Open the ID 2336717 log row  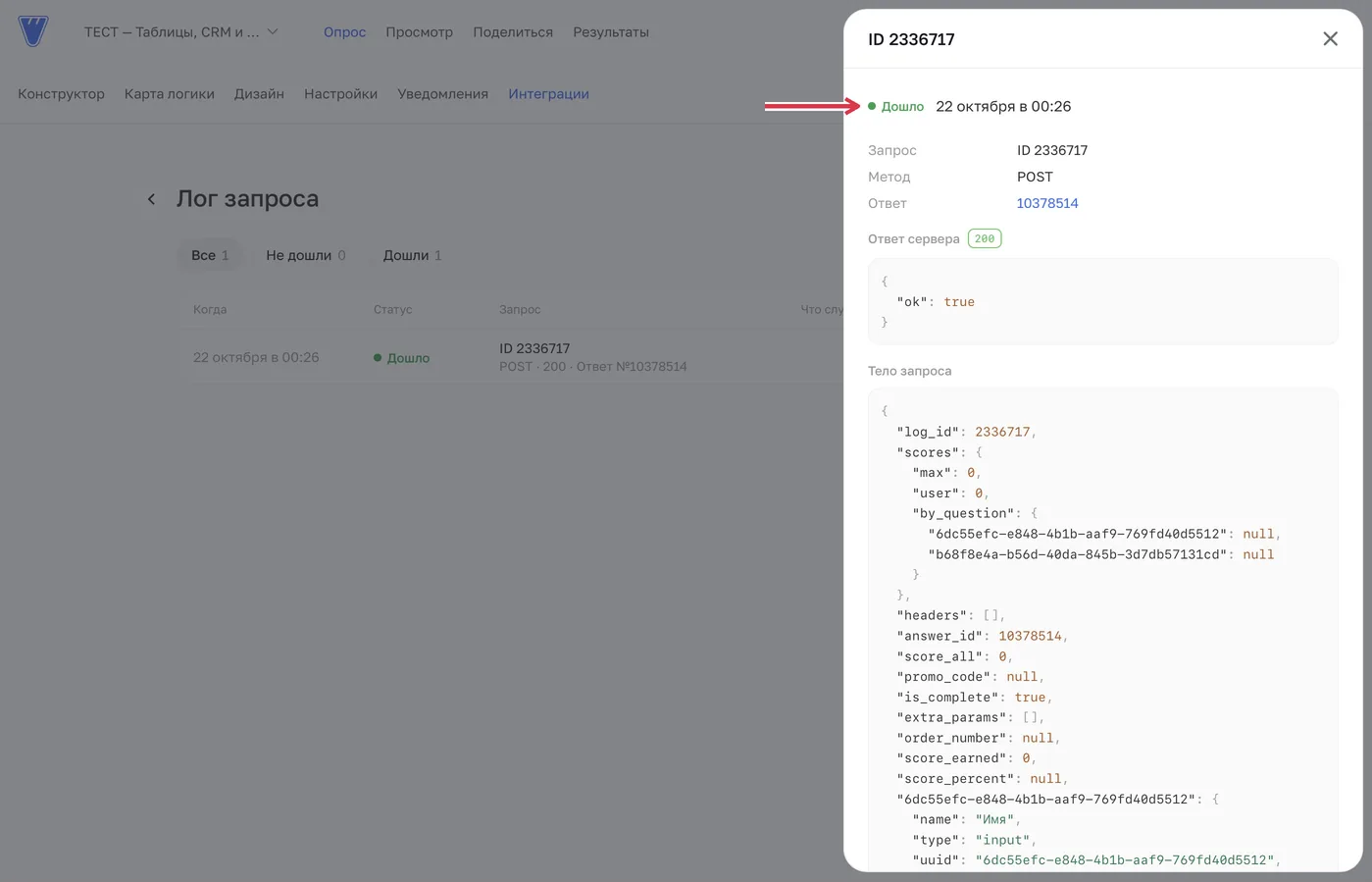tap(512, 357)
